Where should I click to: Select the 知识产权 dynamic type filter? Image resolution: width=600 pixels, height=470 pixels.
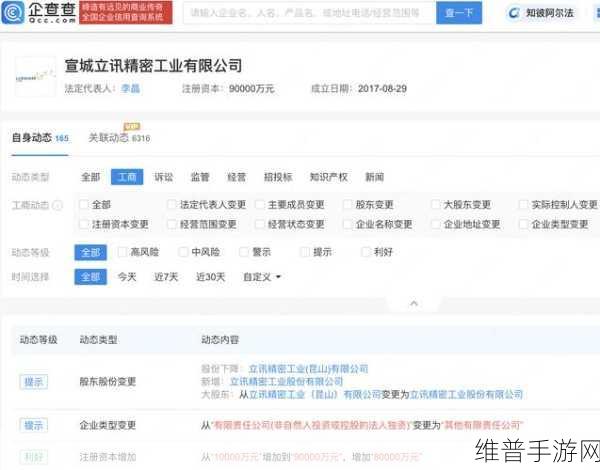pyautogui.click(x=329, y=177)
